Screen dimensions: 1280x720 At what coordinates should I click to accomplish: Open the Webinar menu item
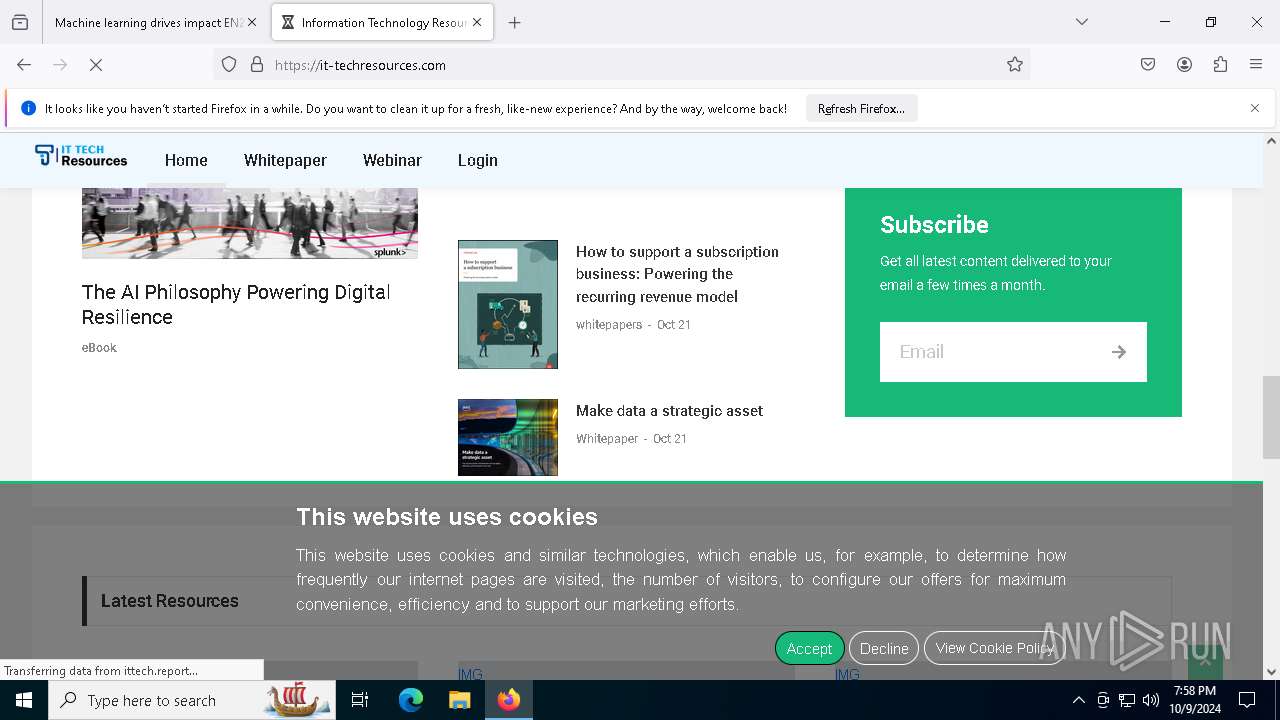tap(392, 160)
